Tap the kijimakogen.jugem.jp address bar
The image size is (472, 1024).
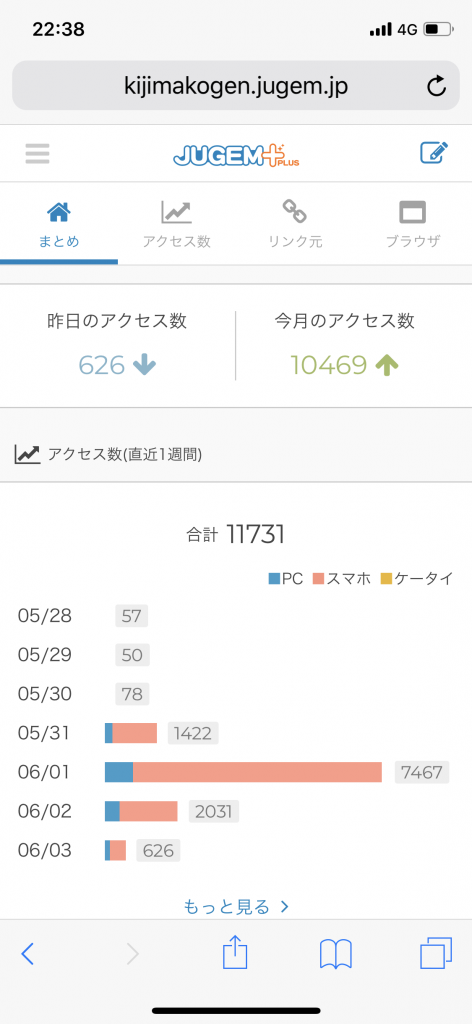pyautogui.click(x=236, y=86)
